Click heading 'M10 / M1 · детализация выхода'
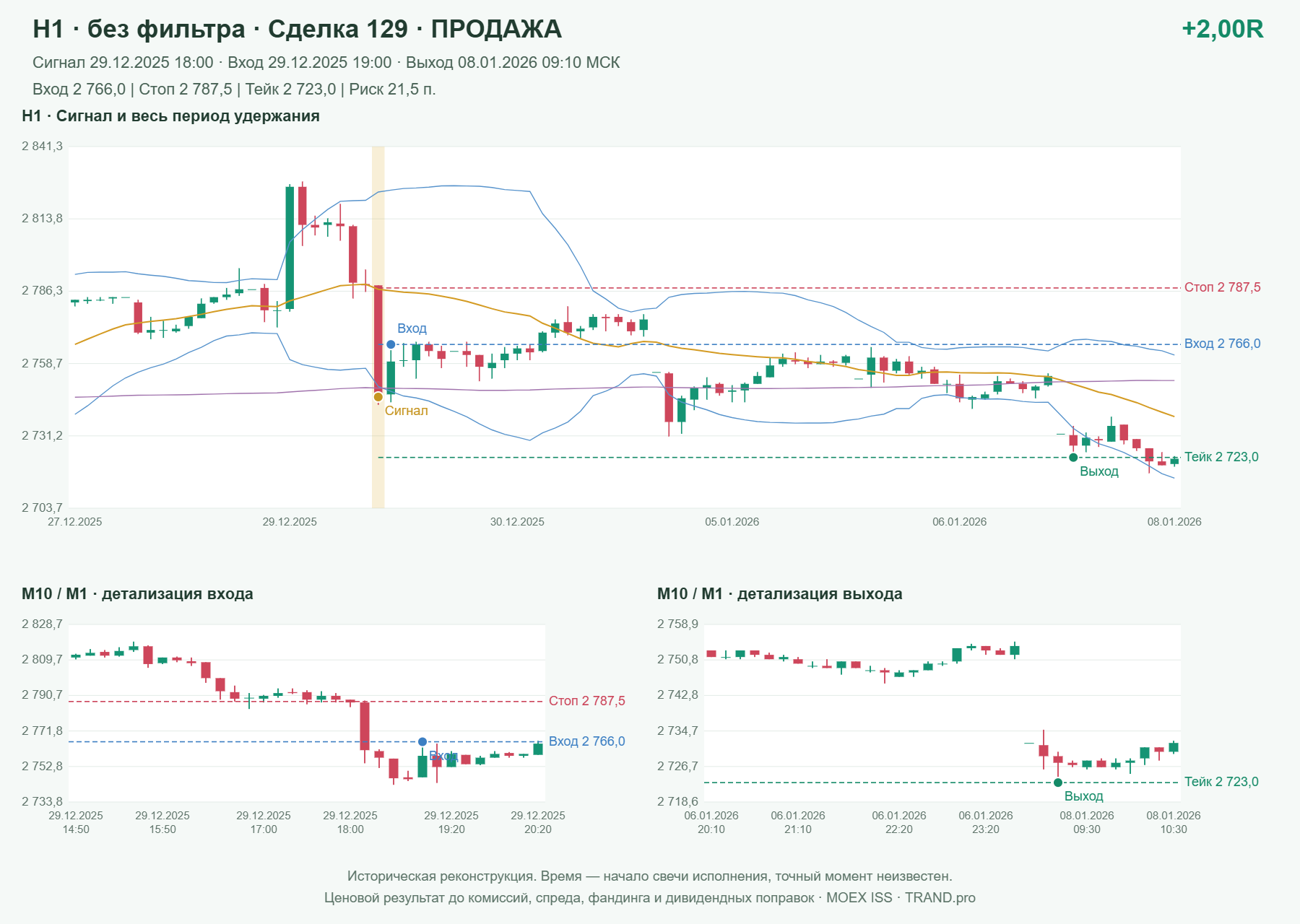Viewport: 1300px width, 924px height. (x=780, y=594)
